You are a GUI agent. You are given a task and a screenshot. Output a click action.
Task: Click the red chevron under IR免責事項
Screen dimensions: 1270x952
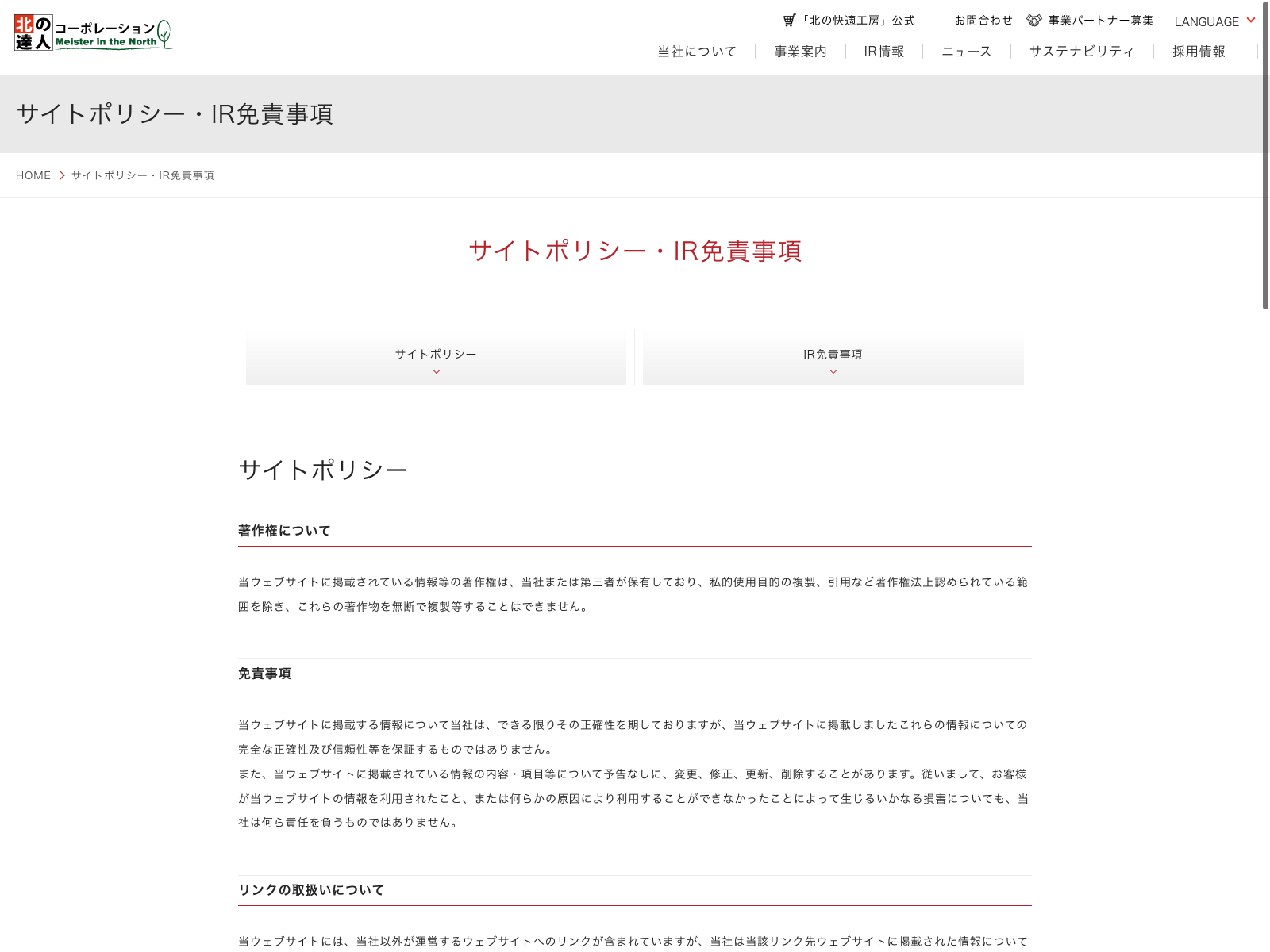click(833, 372)
